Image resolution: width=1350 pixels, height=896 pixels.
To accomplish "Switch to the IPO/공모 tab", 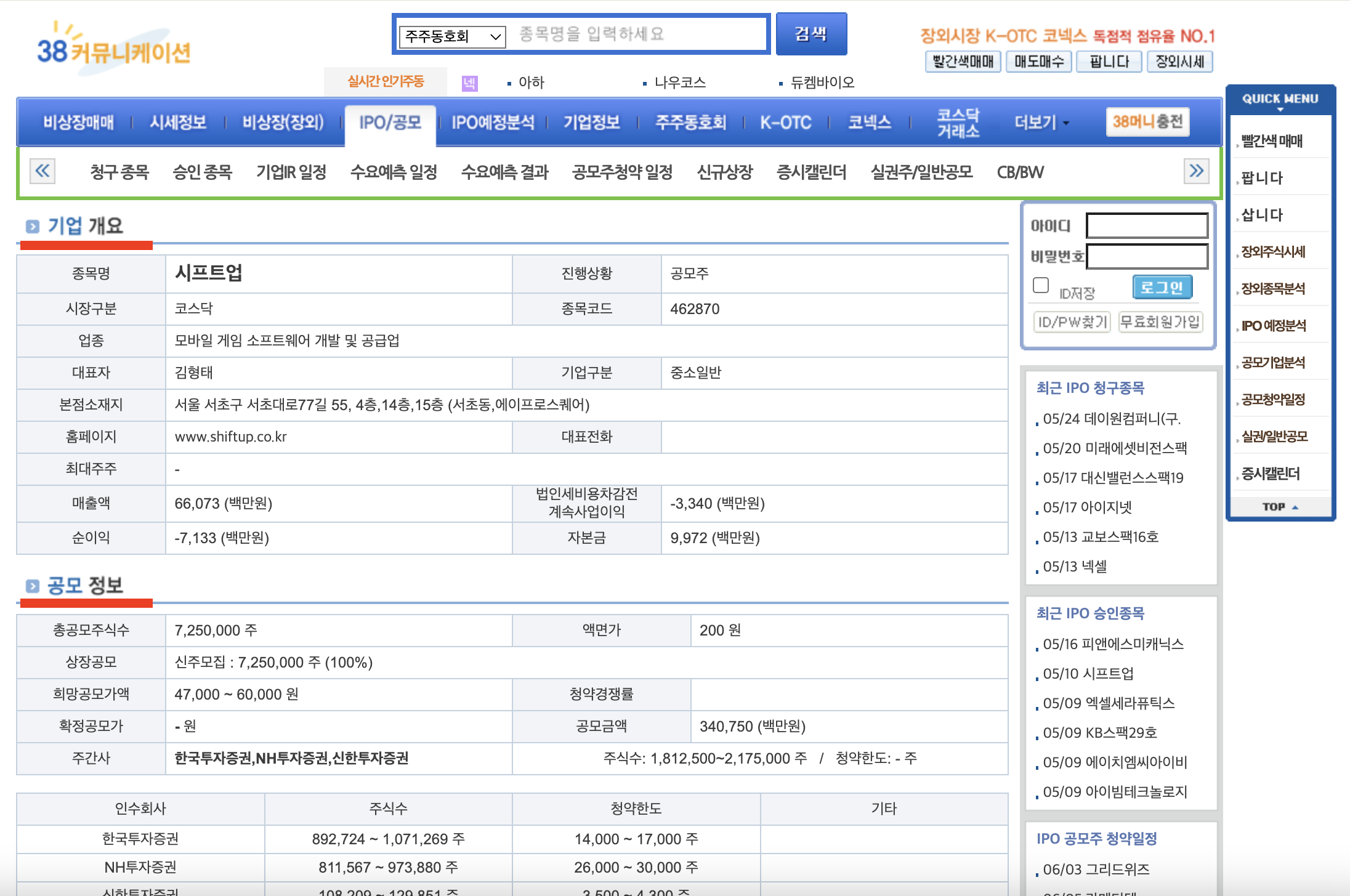I will [390, 122].
